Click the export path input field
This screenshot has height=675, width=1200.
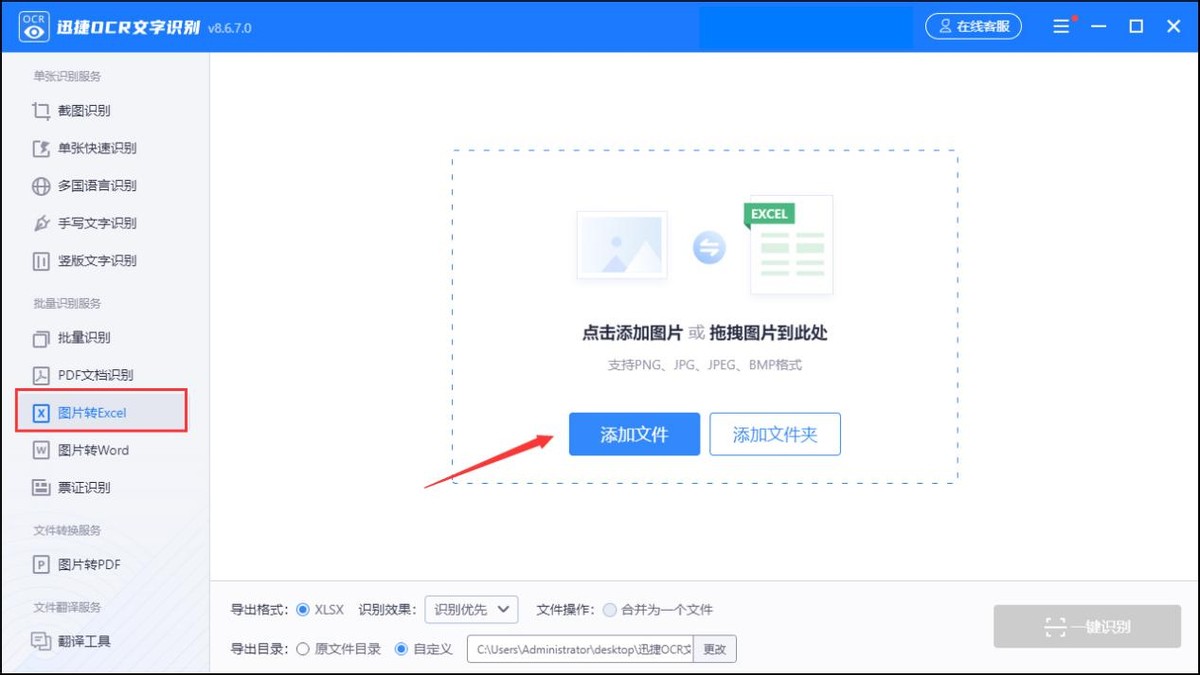pos(580,649)
